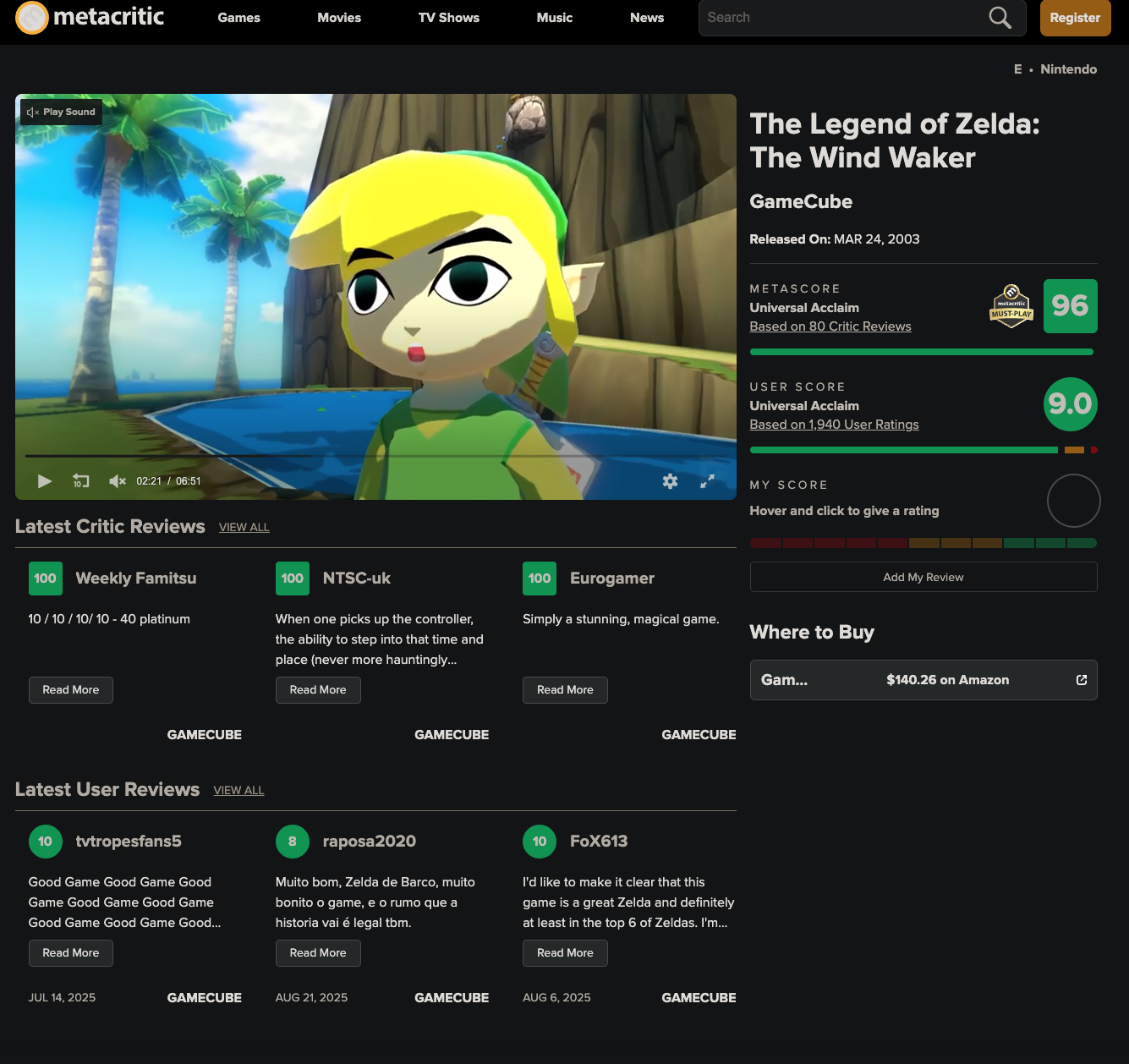This screenshot has height=1064, width=1129.
Task: View all latest user reviews
Action: tap(238, 790)
